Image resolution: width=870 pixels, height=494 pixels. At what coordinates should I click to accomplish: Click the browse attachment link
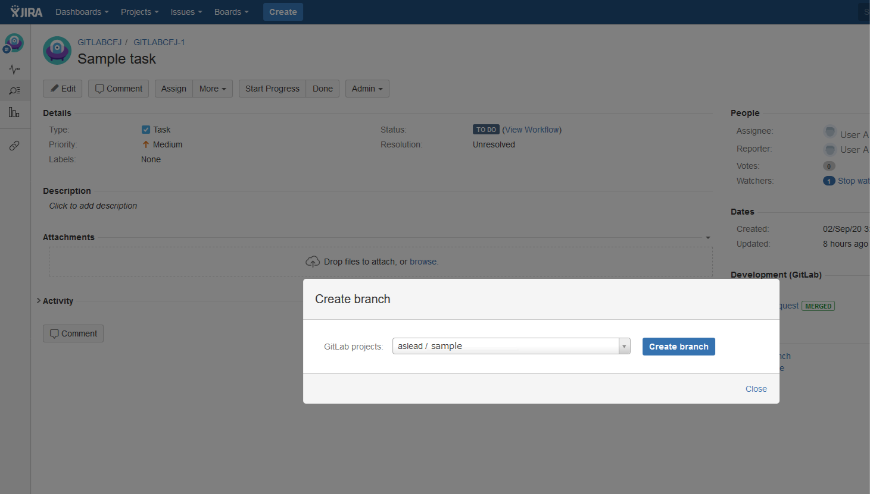click(x=423, y=261)
